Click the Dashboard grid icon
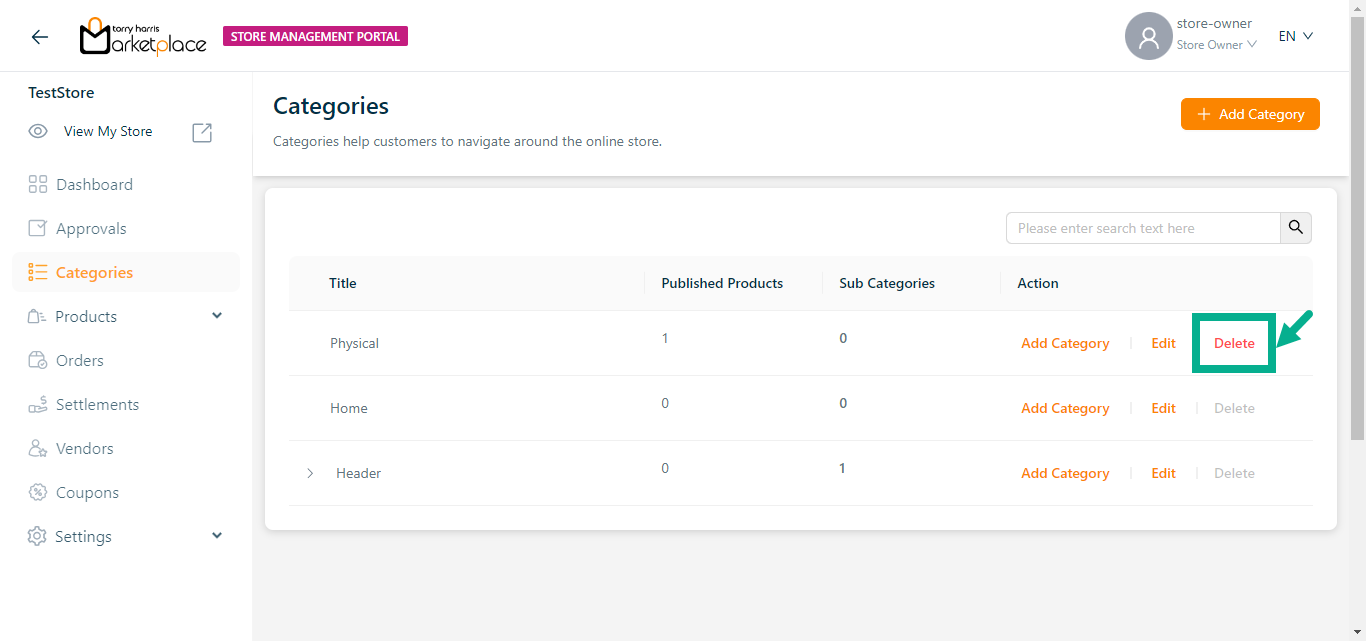1366x641 pixels. click(x=38, y=185)
